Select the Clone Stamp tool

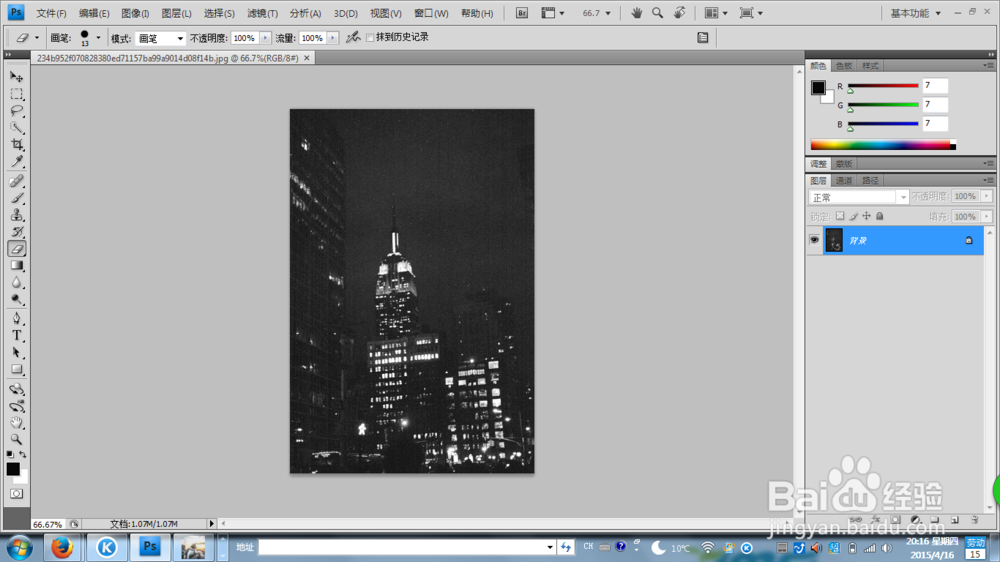(17, 215)
